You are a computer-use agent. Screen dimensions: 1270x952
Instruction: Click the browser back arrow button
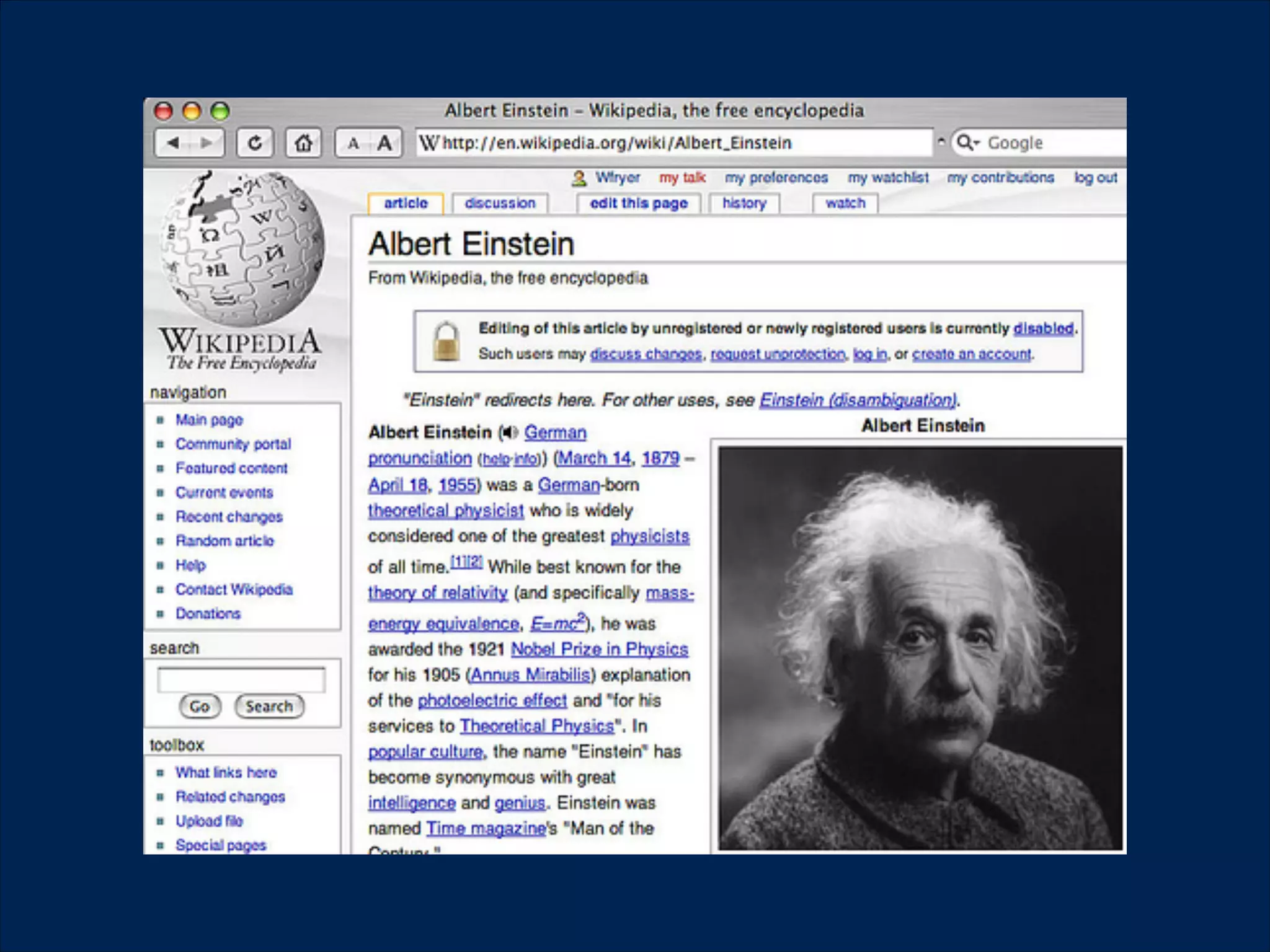point(173,143)
